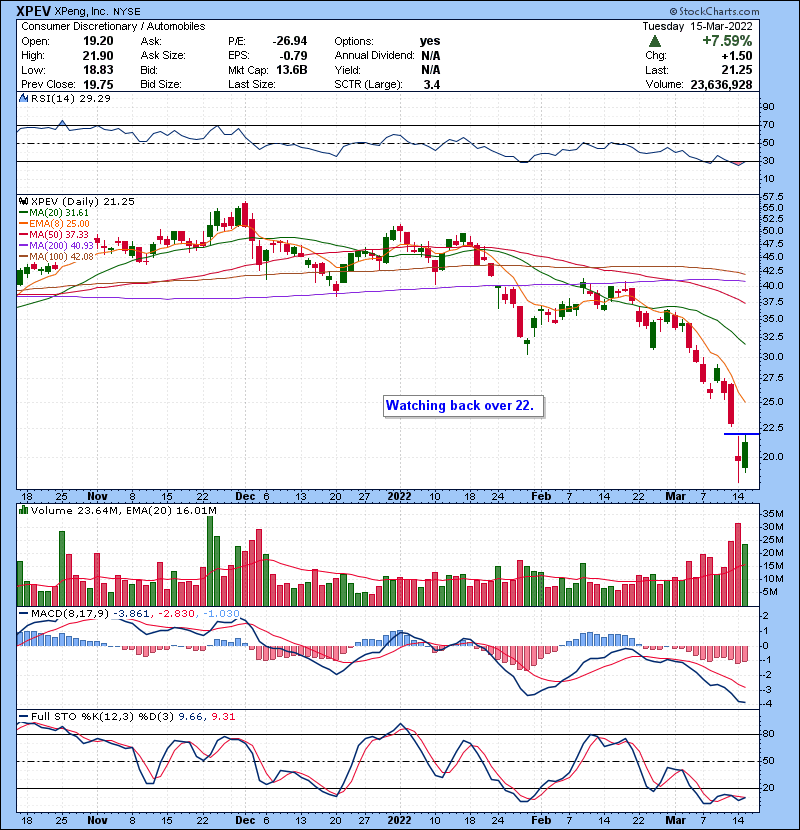Click the MA(100) 42.08 legend entry

pos(56,257)
